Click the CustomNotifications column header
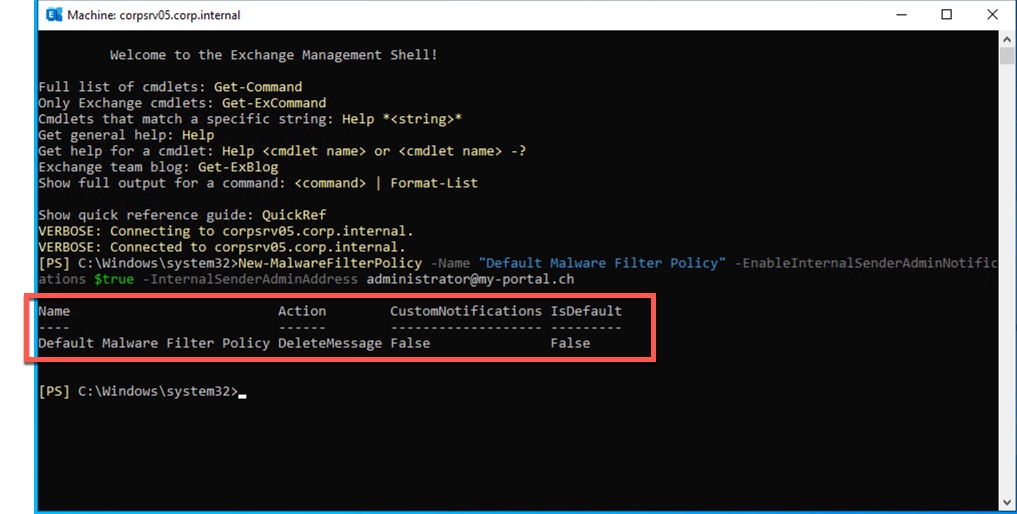The image size is (1017, 514). pos(465,311)
